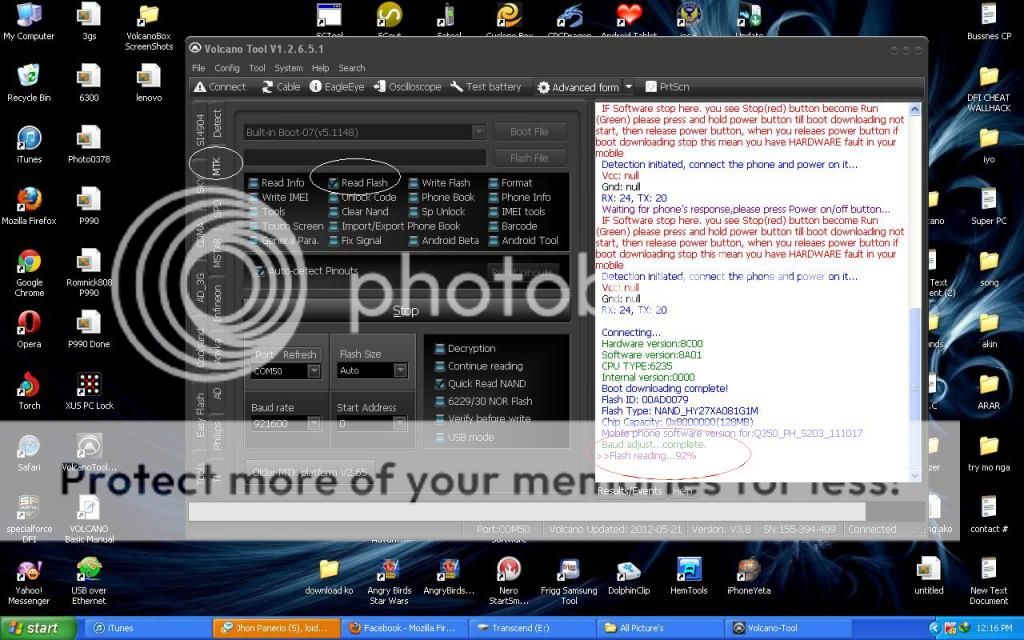
Task: Open the Config menu
Action: coord(226,67)
